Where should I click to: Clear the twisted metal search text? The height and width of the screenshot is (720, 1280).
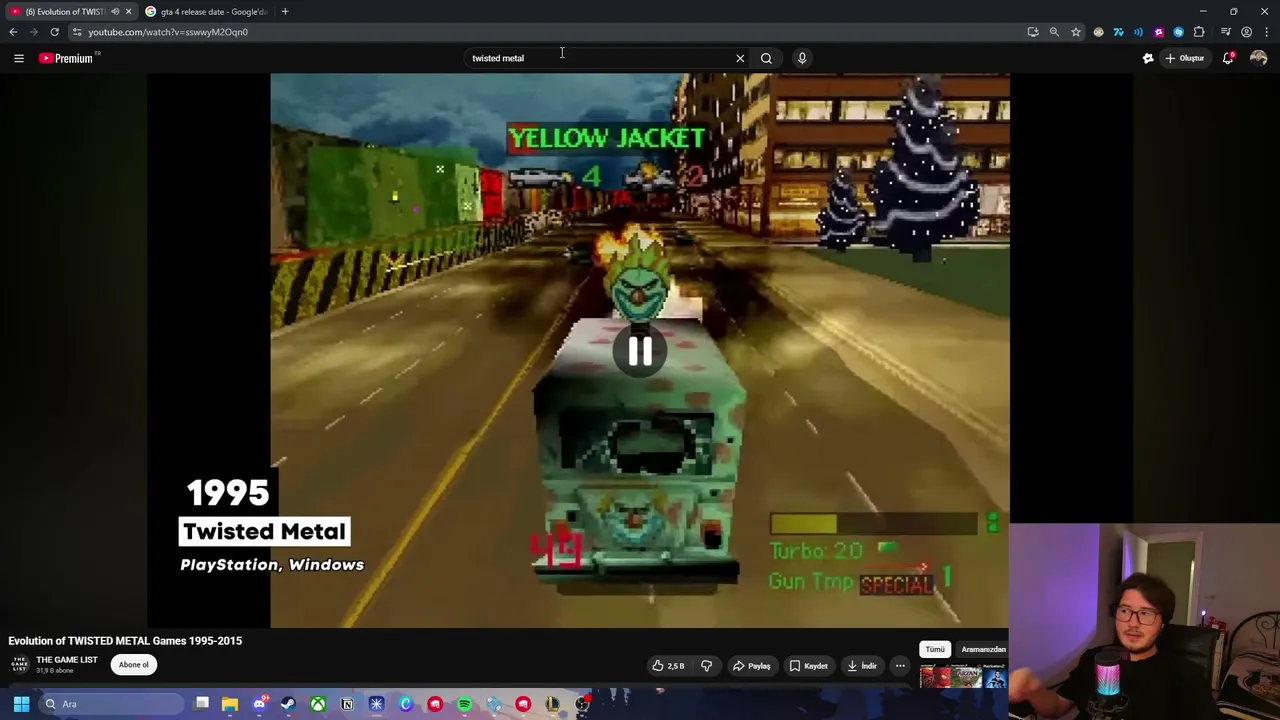click(740, 58)
